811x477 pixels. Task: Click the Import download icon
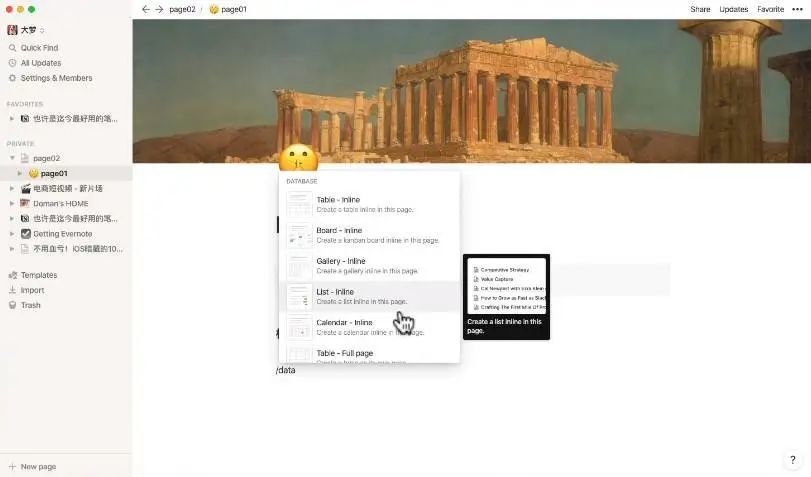12,290
